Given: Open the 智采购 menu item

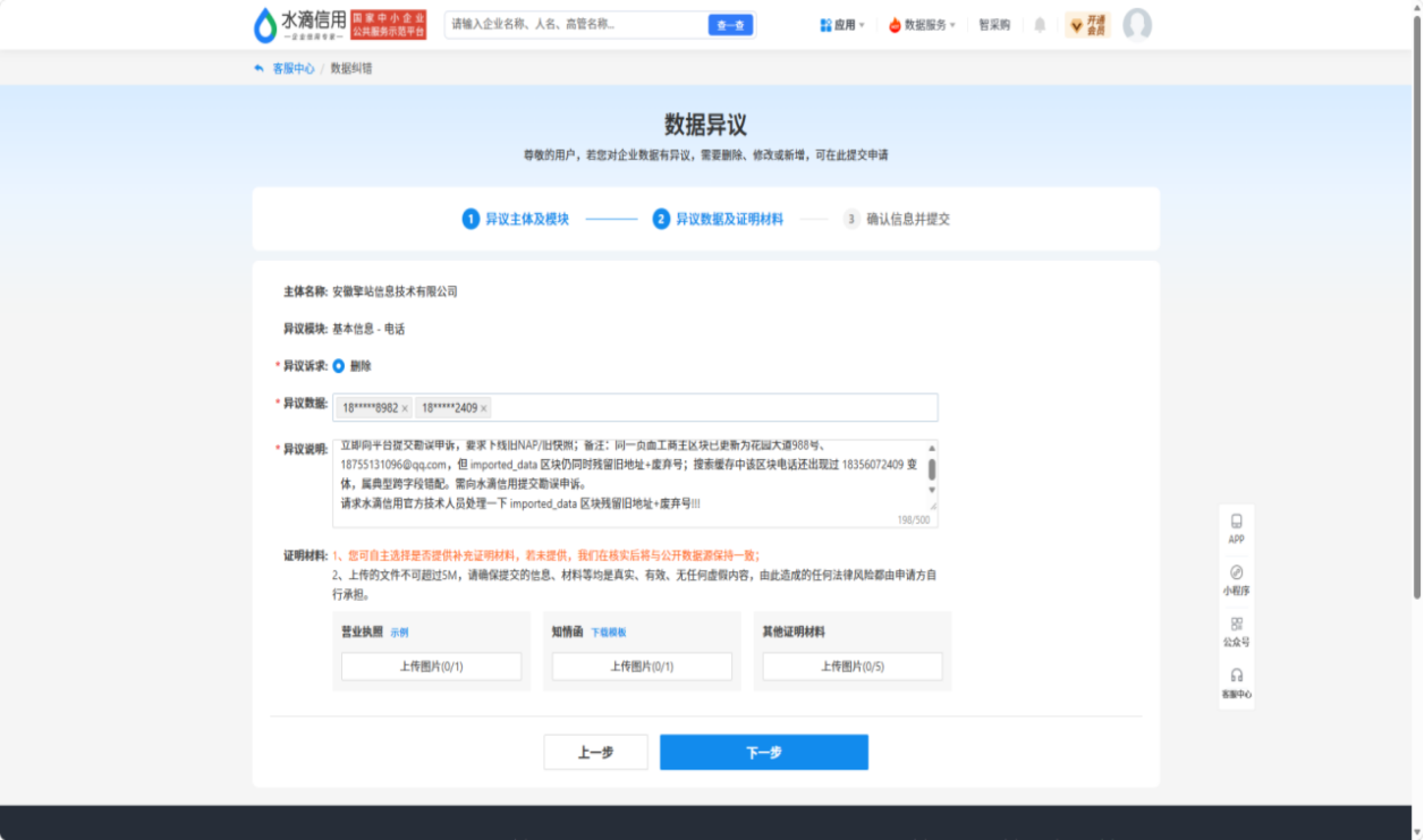Looking at the screenshot, I should coord(994,25).
